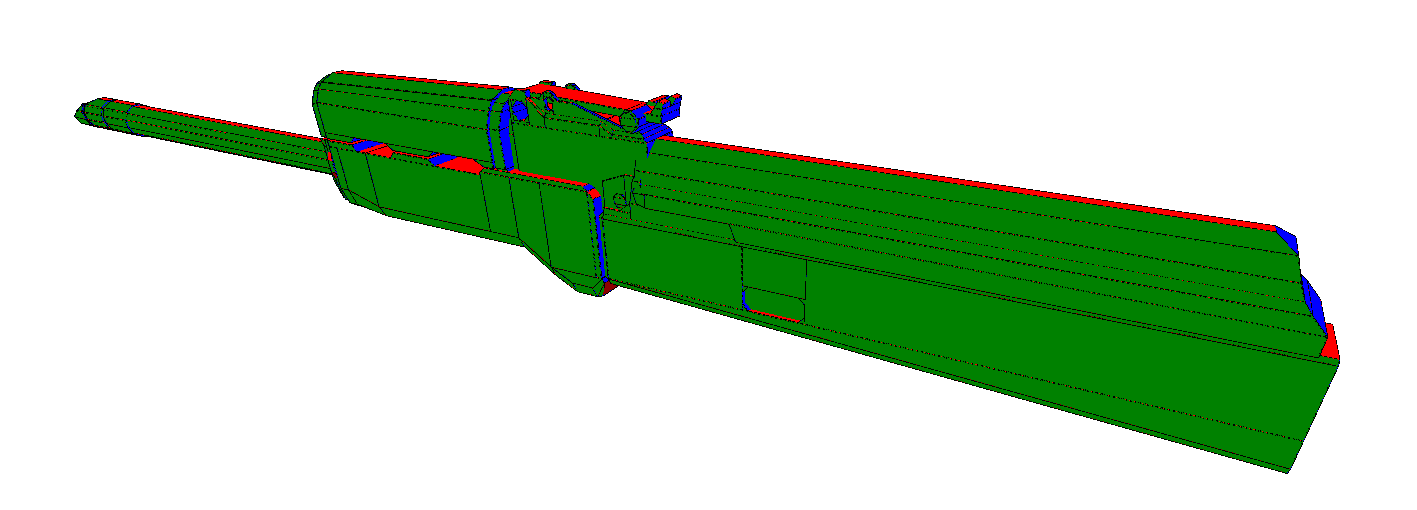Click the blue chamfer at the rear top corner
1417x510 pixels.
click(1286, 239)
